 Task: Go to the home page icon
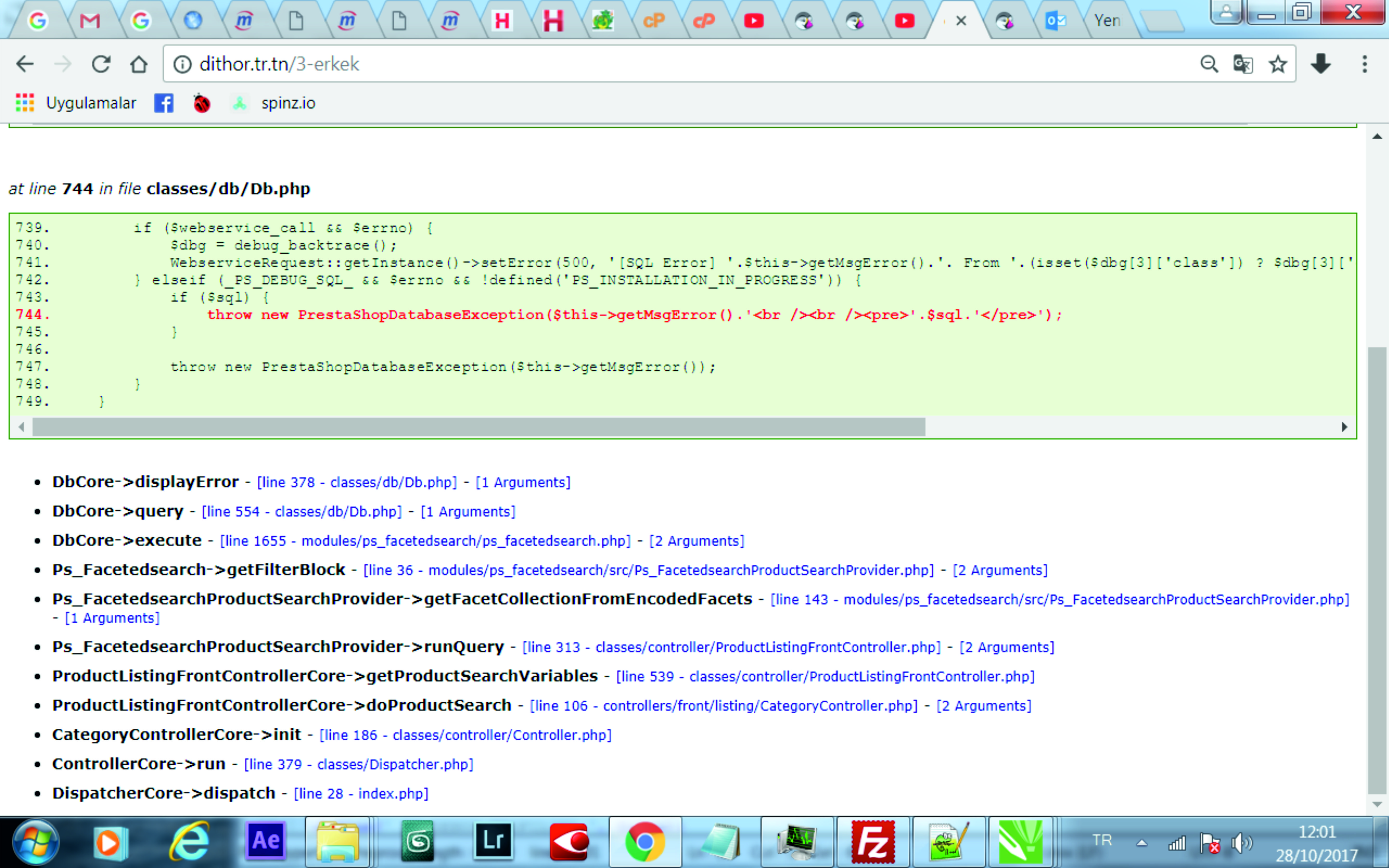click(x=138, y=64)
